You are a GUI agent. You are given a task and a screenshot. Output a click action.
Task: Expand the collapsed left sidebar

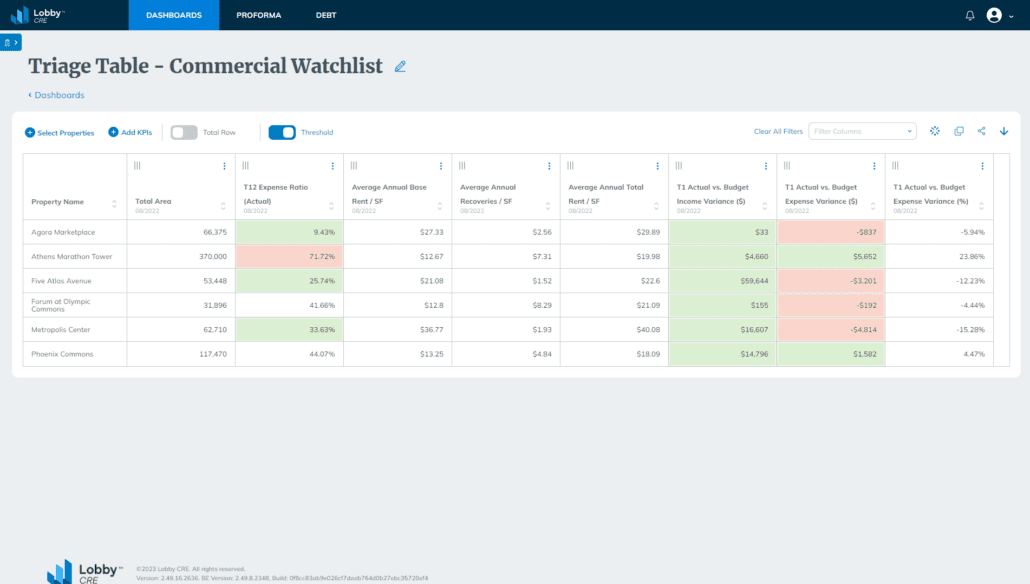pyautogui.click(x=10, y=43)
